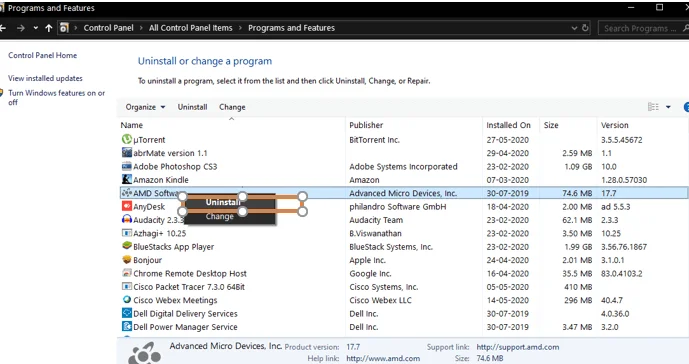Click the philandro Software GmbH publisher cell

click(398, 207)
